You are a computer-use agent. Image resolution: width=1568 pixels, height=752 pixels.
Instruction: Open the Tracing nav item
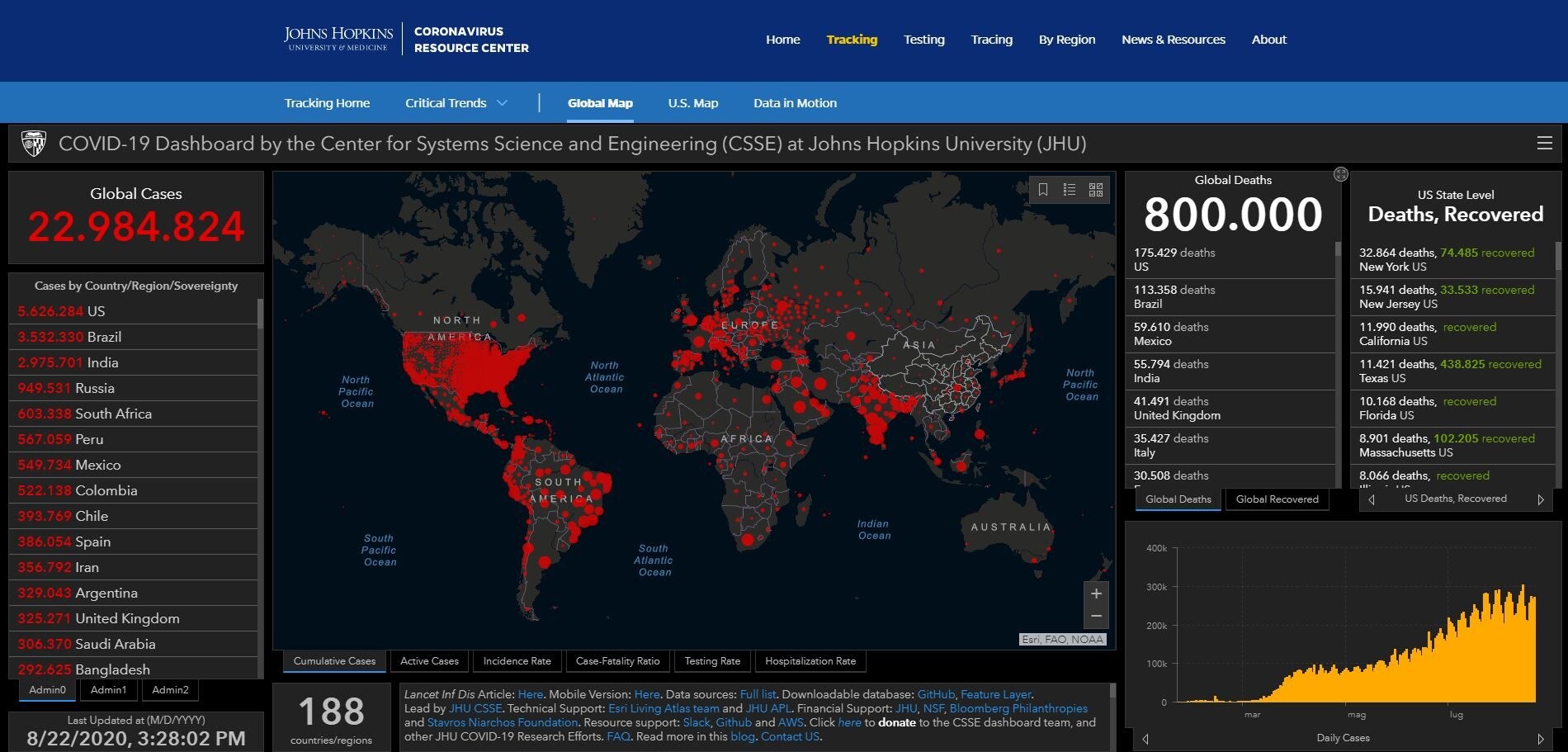pyautogui.click(x=991, y=40)
